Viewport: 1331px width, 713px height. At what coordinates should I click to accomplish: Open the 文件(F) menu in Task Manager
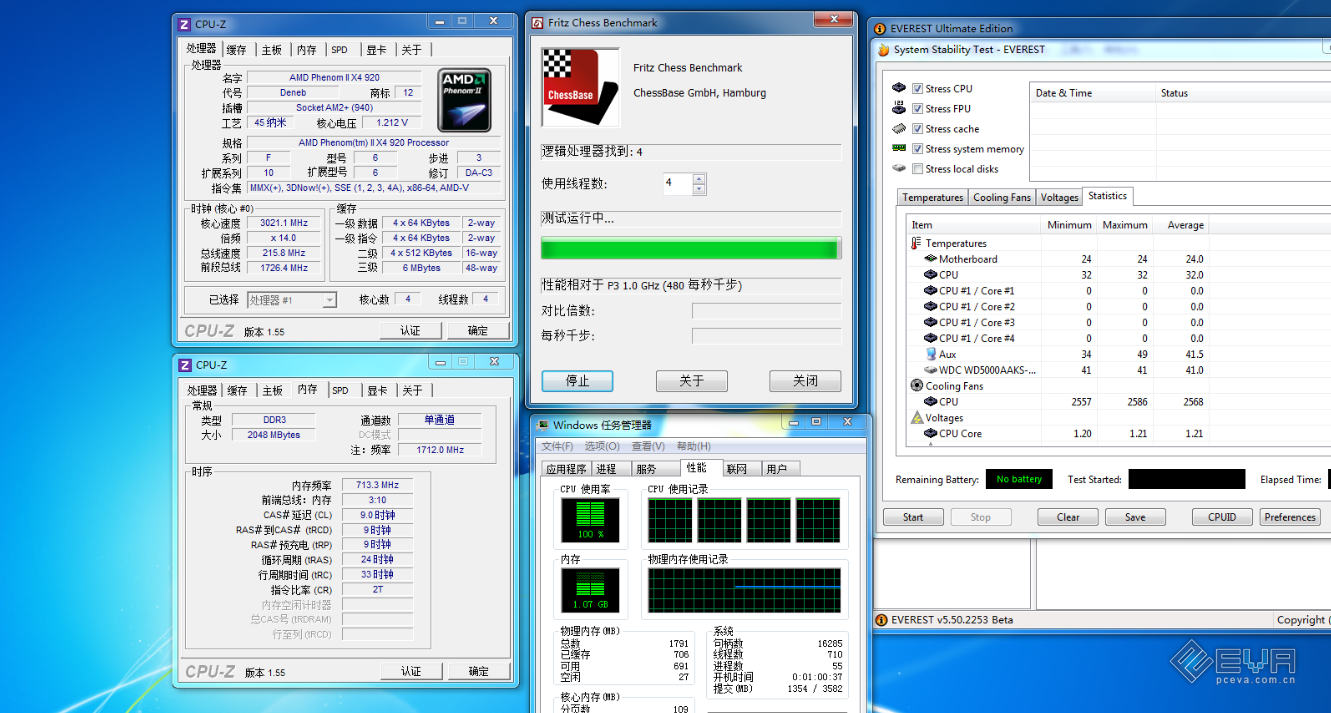click(558, 446)
